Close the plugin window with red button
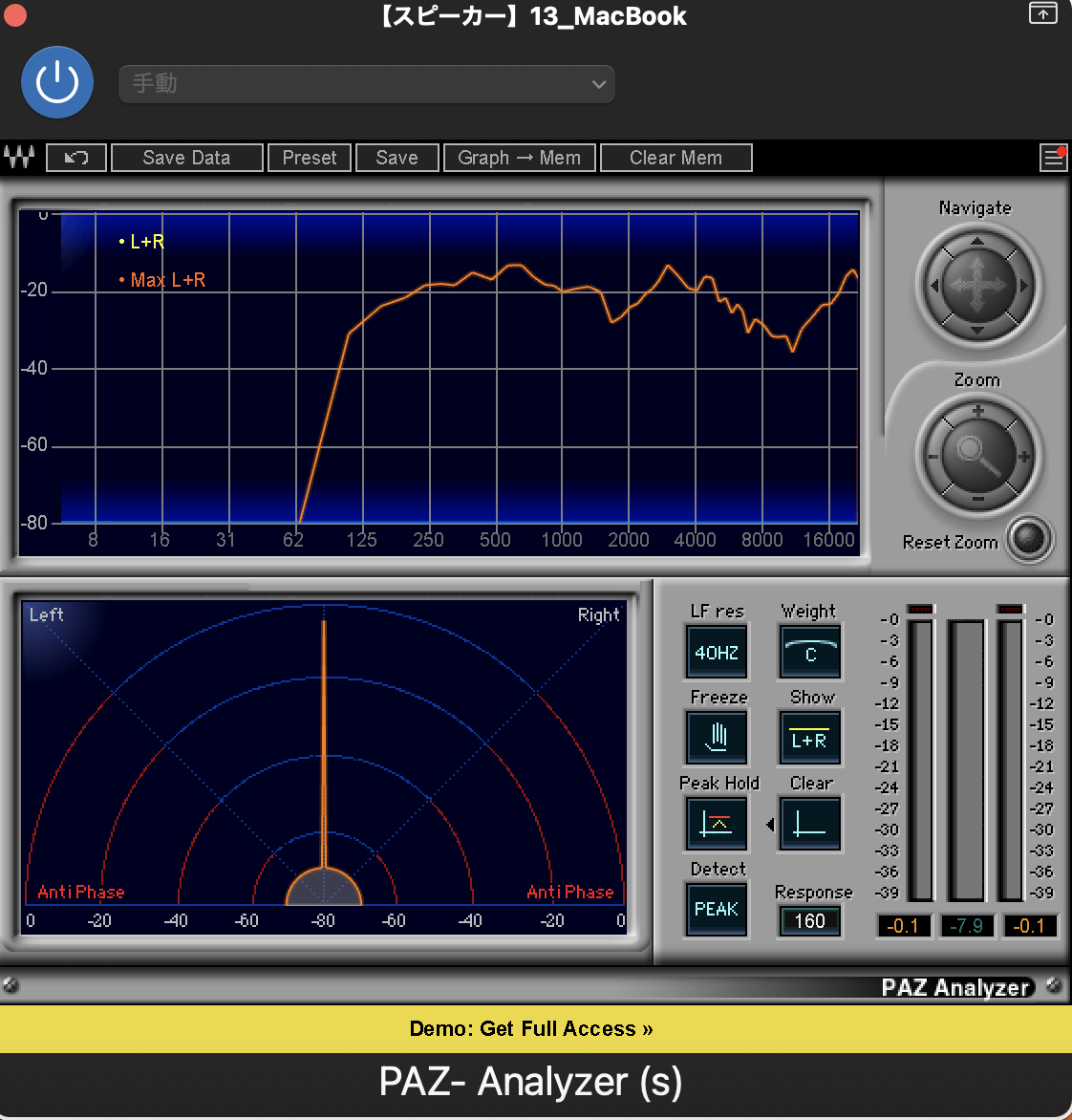Image resolution: width=1072 pixels, height=1120 pixels. 14,14
